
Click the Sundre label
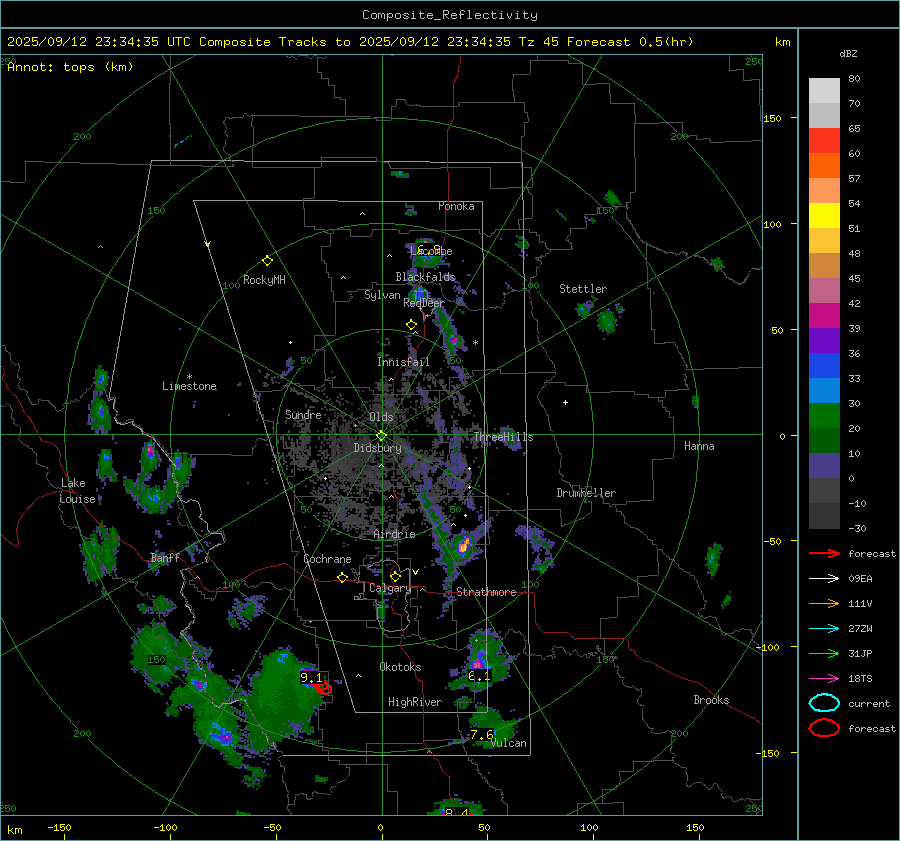tap(303, 415)
